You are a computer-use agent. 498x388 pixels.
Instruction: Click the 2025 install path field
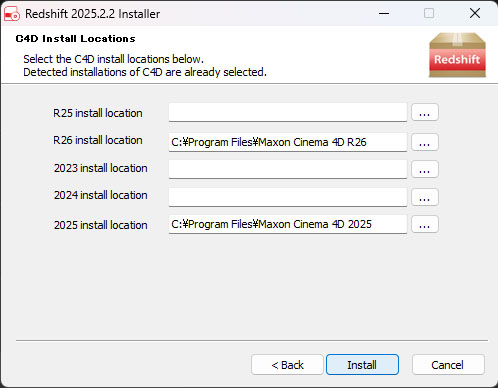[x=288, y=224]
